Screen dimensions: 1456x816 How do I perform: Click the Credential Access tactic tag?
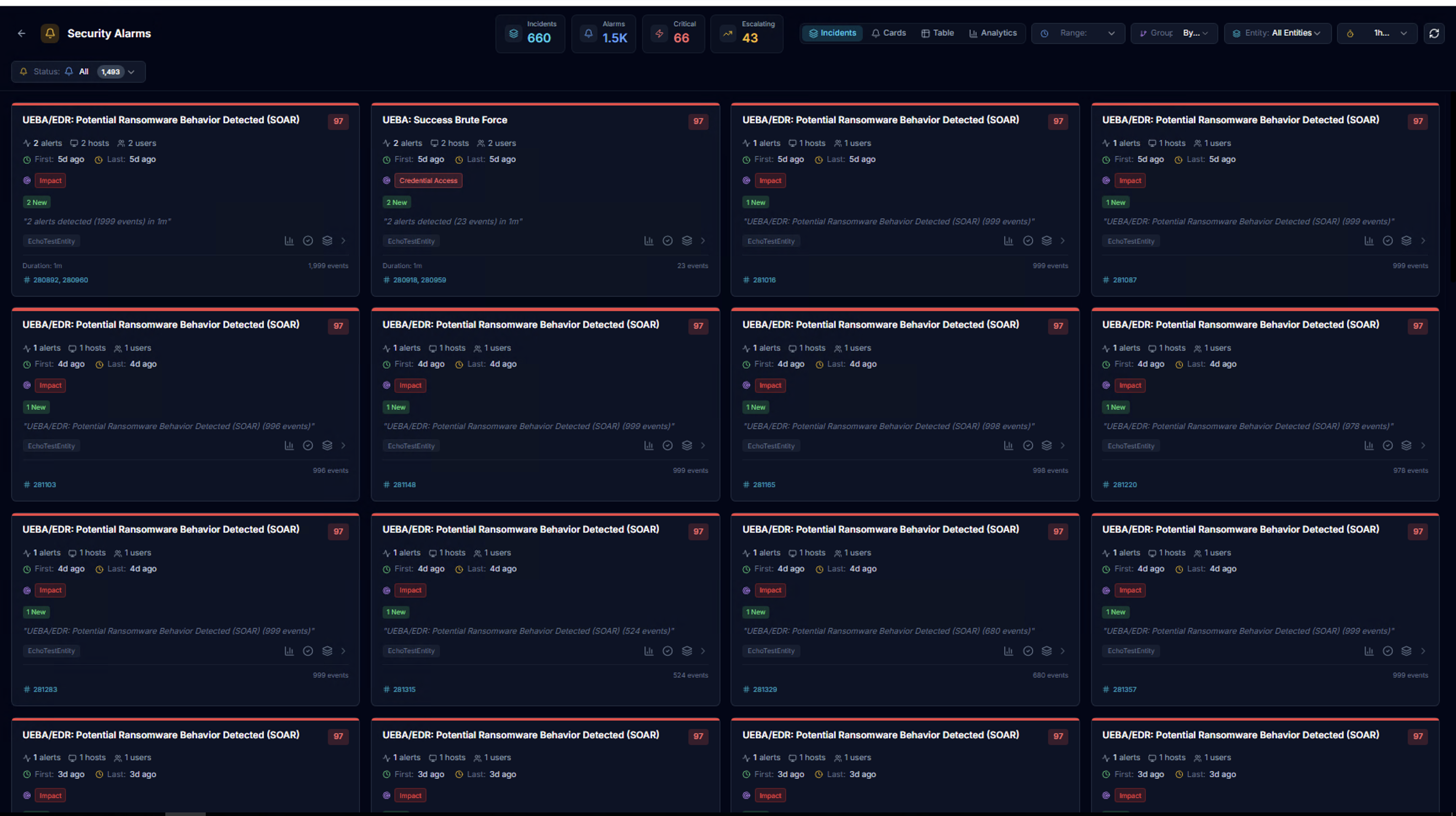click(428, 181)
